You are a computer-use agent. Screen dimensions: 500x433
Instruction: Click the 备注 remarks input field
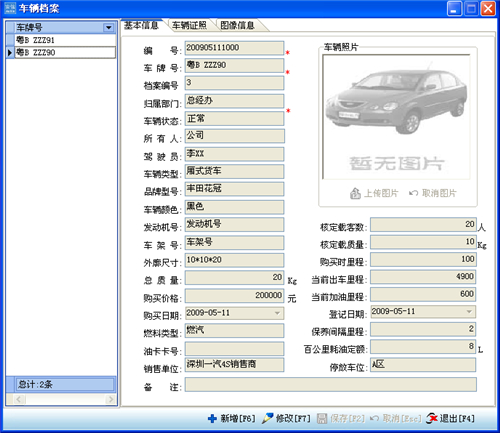[331, 385]
